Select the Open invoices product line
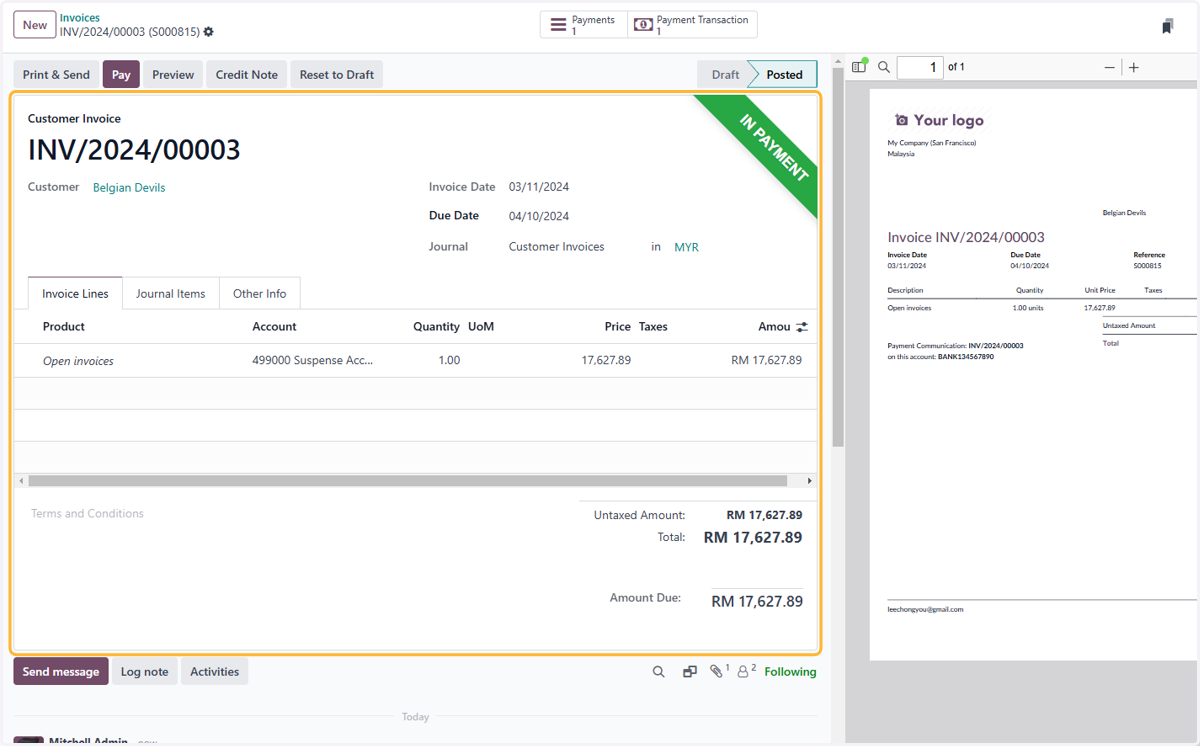 (78, 361)
